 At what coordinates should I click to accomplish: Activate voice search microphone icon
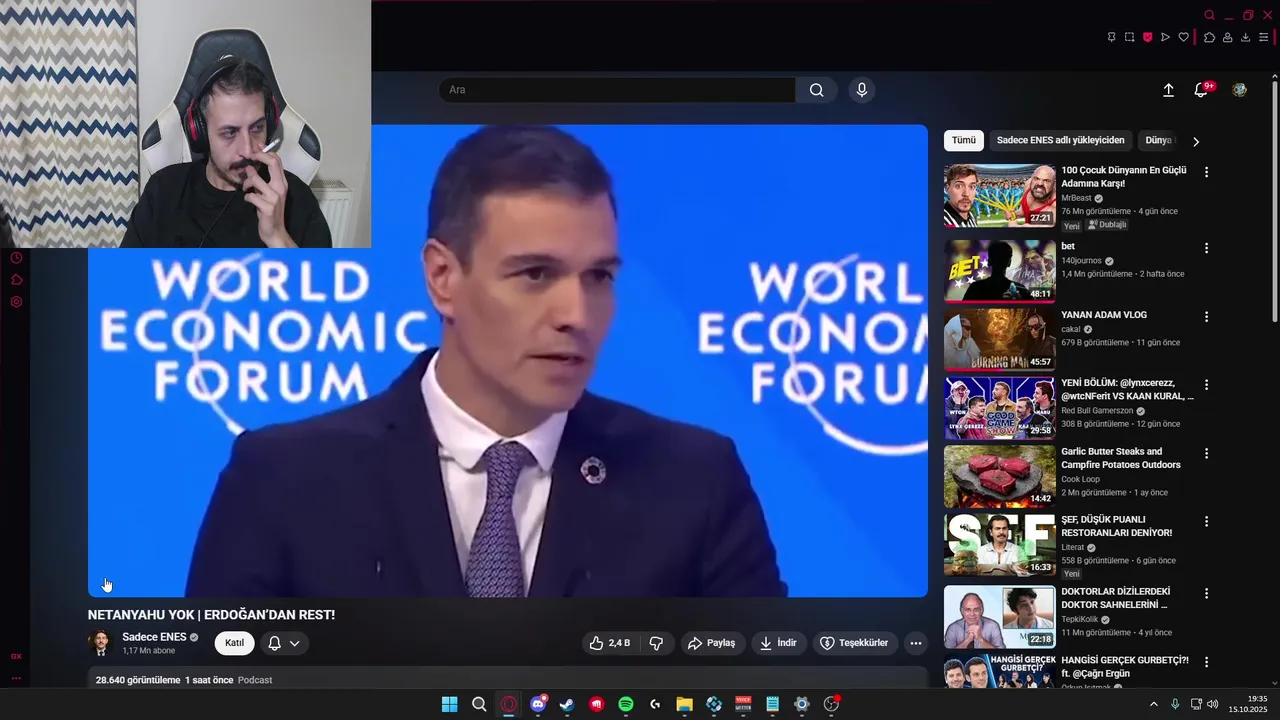(862, 90)
